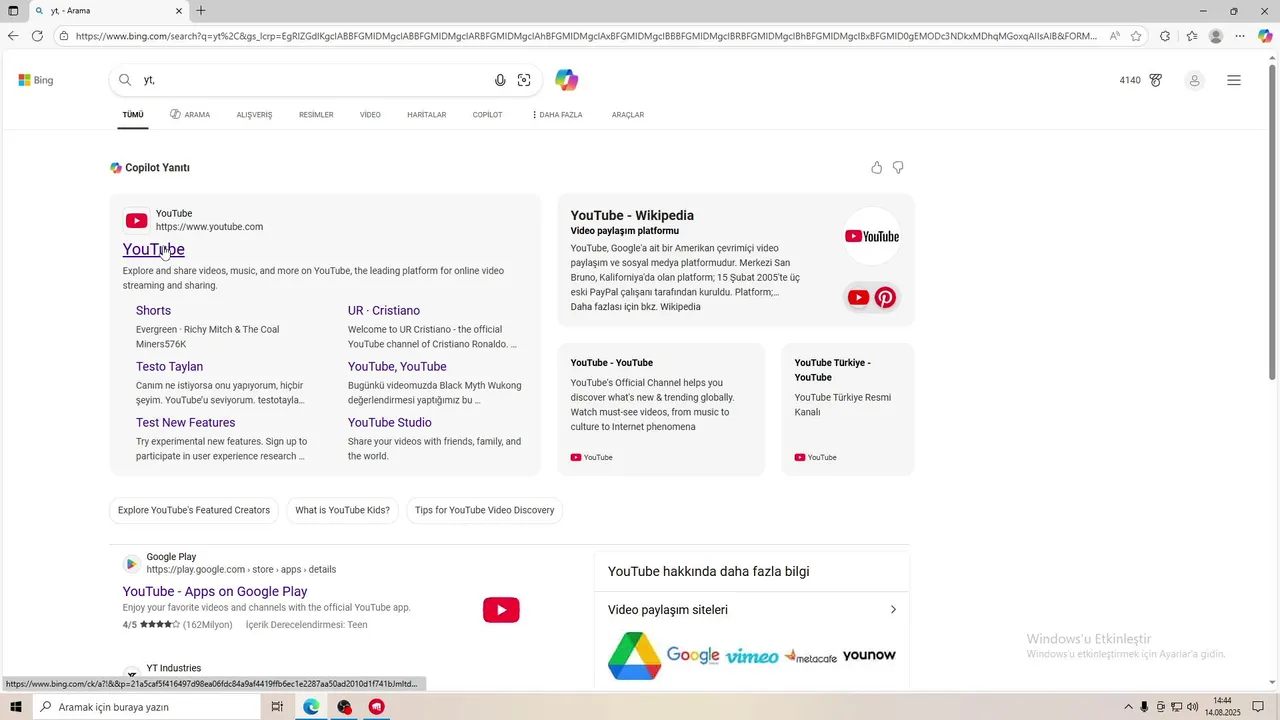Click YouTube play icon in Google Play result
The width and height of the screenshot is (1280, 720).
501,610
